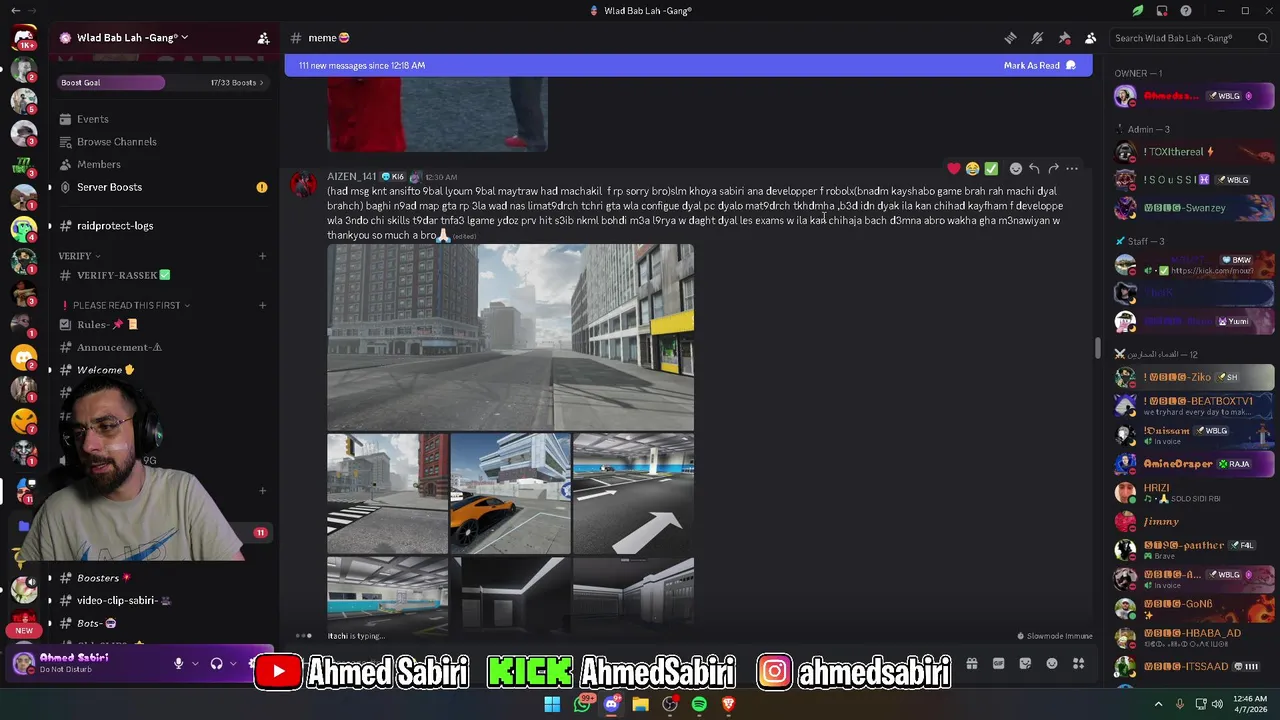Open the Boost Goal progress bar
Screen dimensions: 1280x720
[162, 82]
